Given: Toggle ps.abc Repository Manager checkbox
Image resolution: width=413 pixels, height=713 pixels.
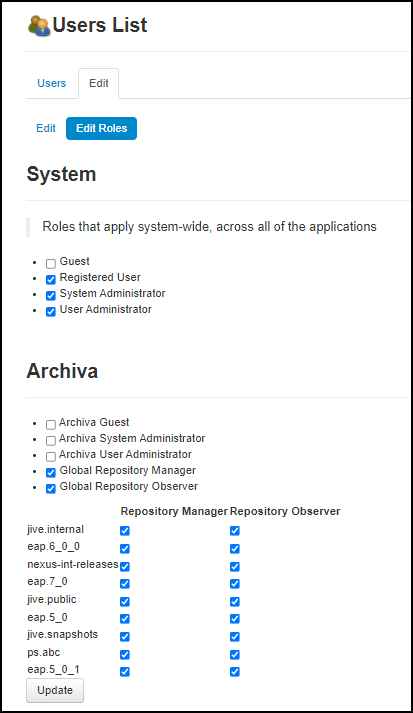Looking at the screenshot, I should point(125,654).
